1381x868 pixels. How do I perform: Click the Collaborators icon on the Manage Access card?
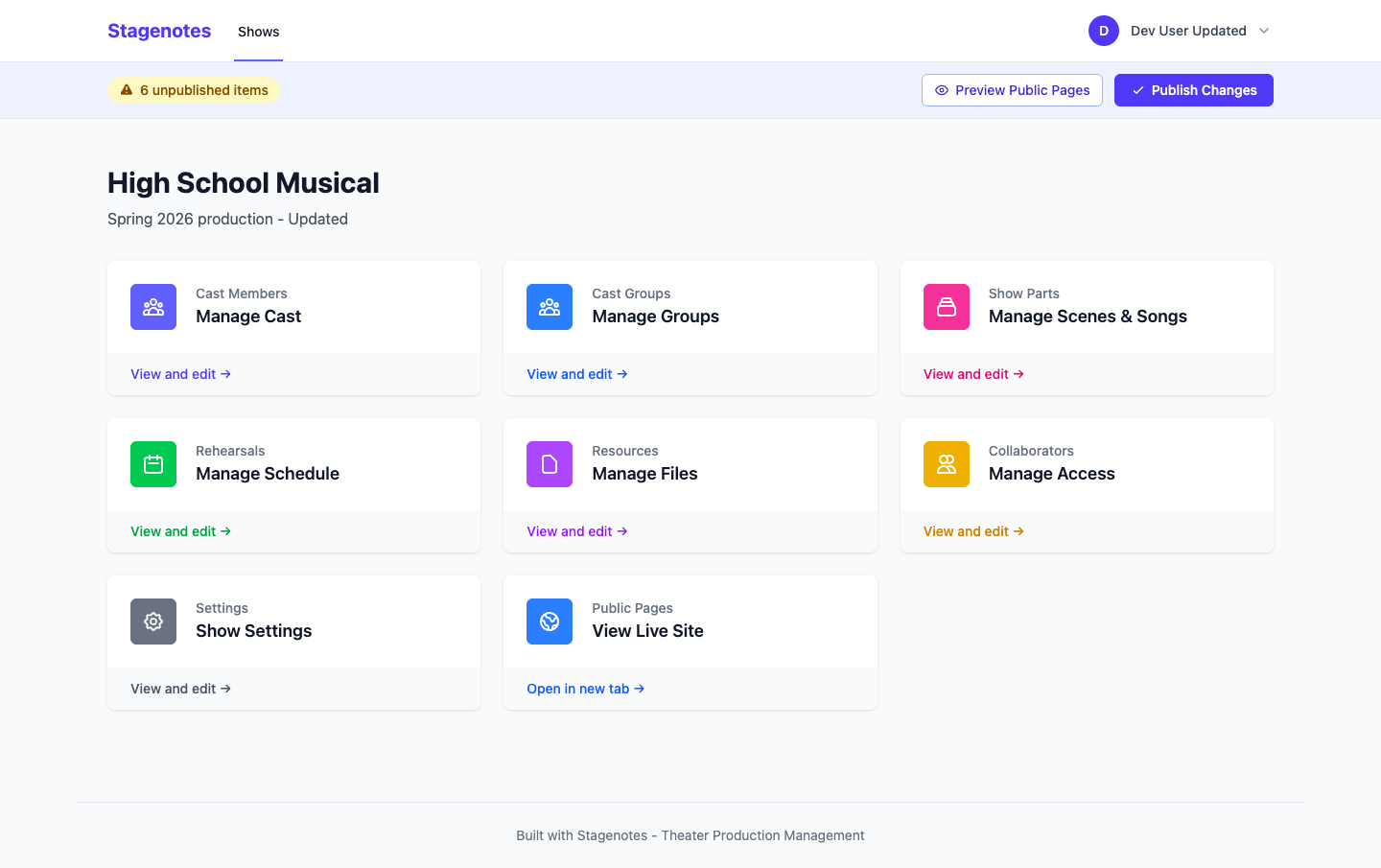point(947,464)
